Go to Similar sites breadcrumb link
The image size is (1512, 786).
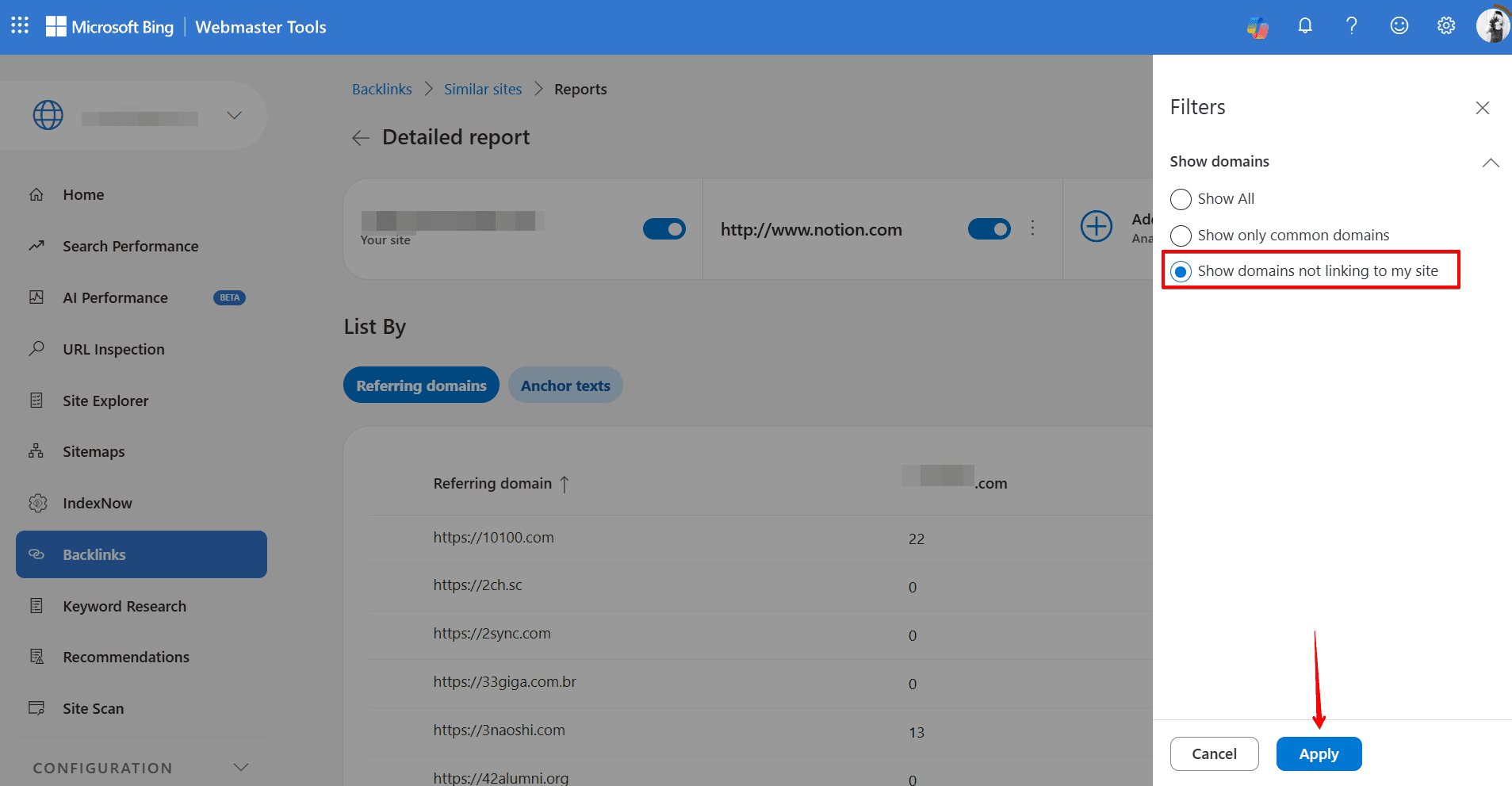click(x=483, y=90)
